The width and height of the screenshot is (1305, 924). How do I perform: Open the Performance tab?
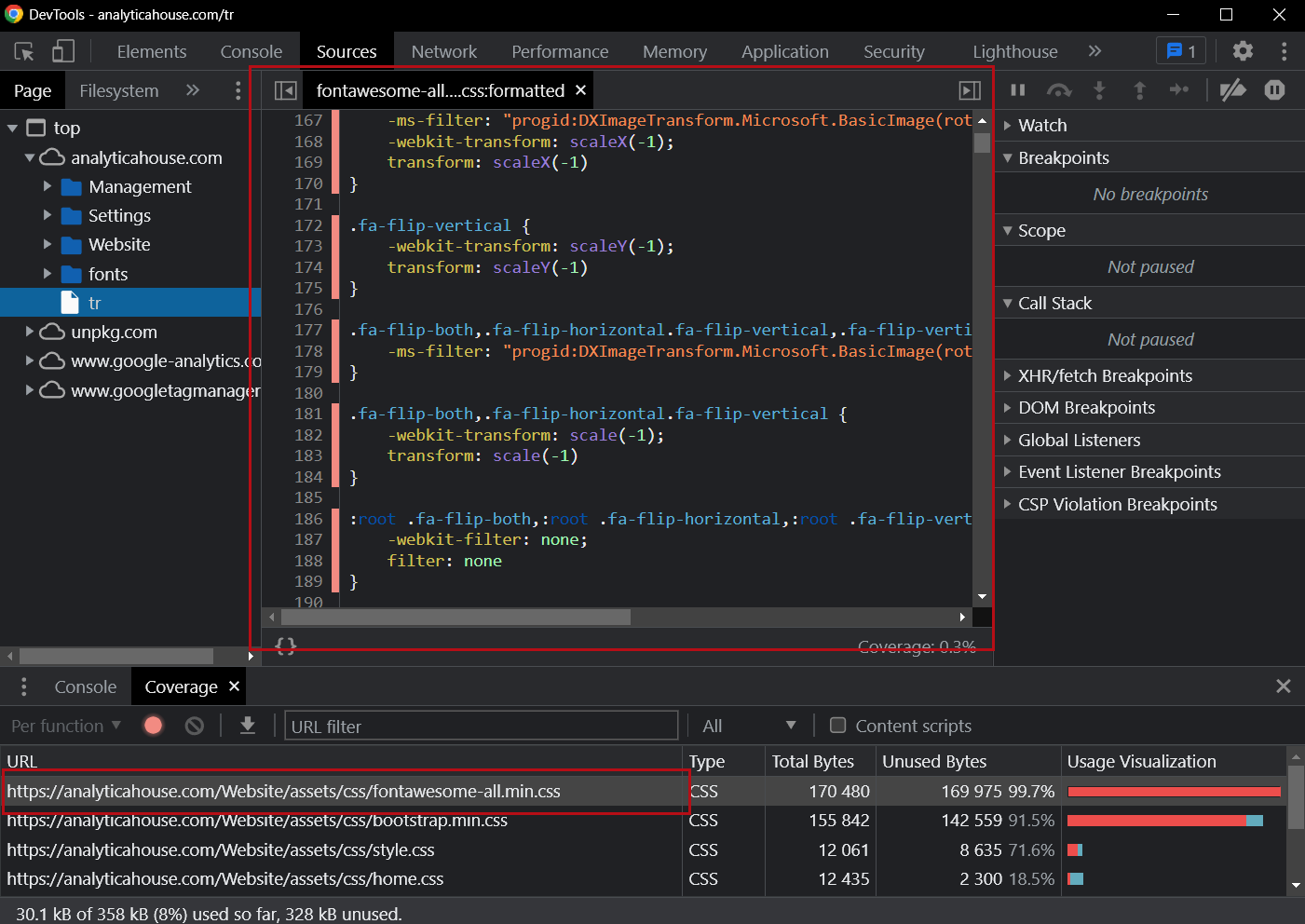click(x=560, y=51)
